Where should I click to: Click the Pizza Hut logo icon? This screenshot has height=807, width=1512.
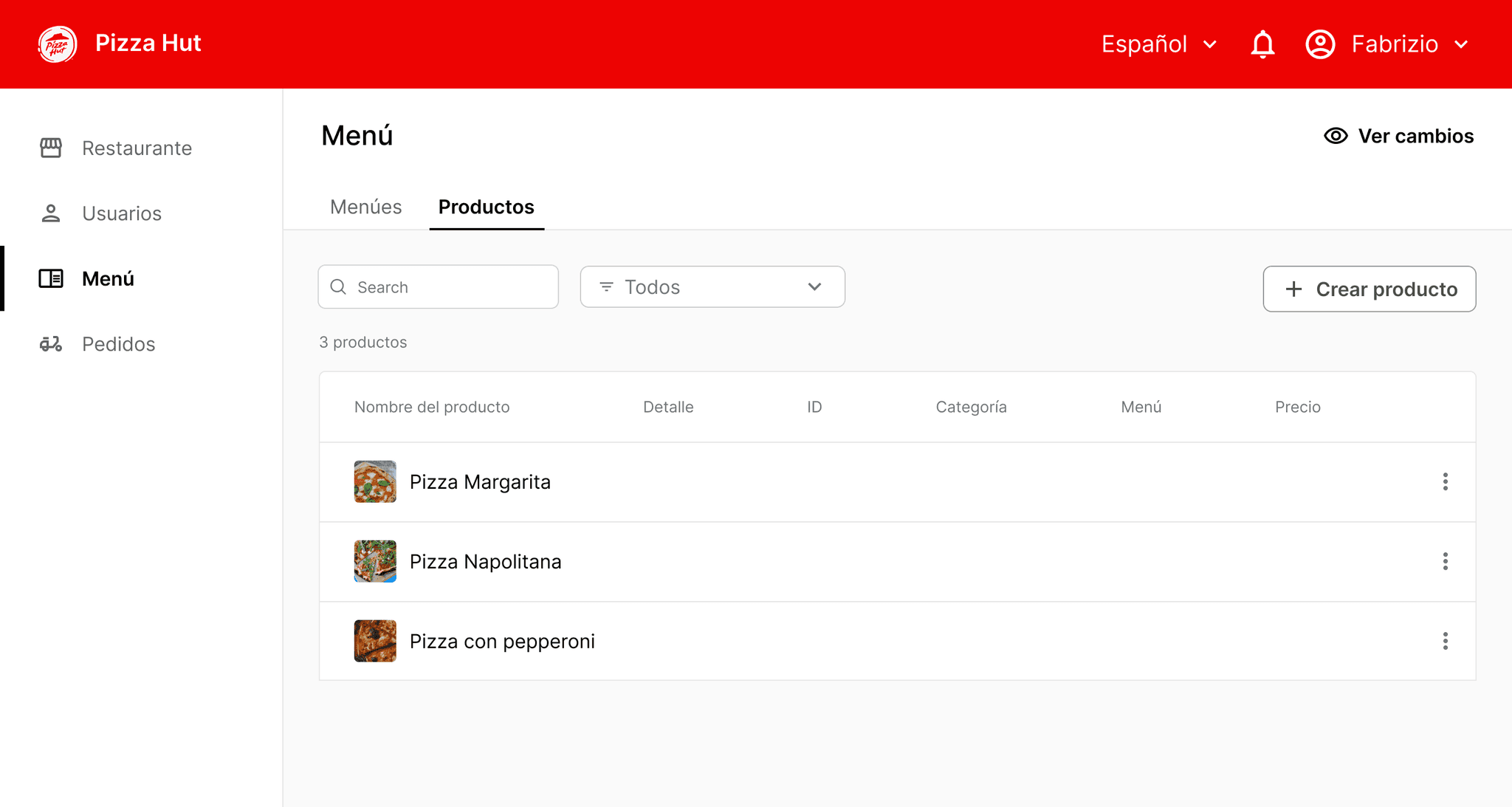(58, 44)
